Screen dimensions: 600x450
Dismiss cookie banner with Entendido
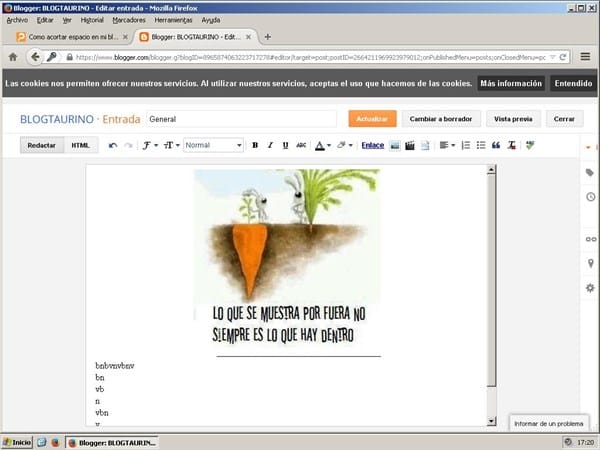point(573,83)
